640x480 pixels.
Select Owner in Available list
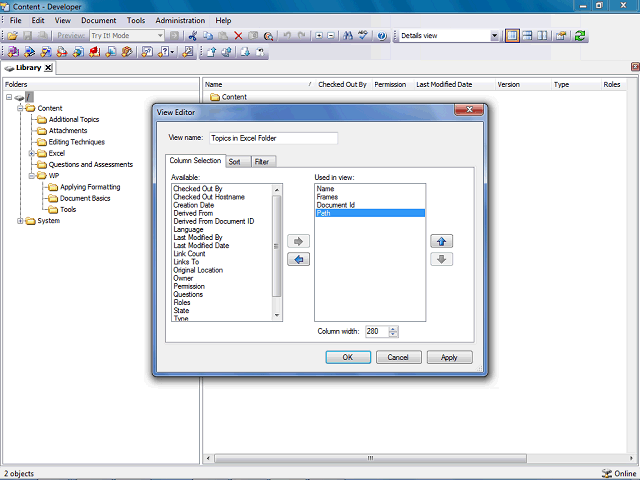point(183,278)
